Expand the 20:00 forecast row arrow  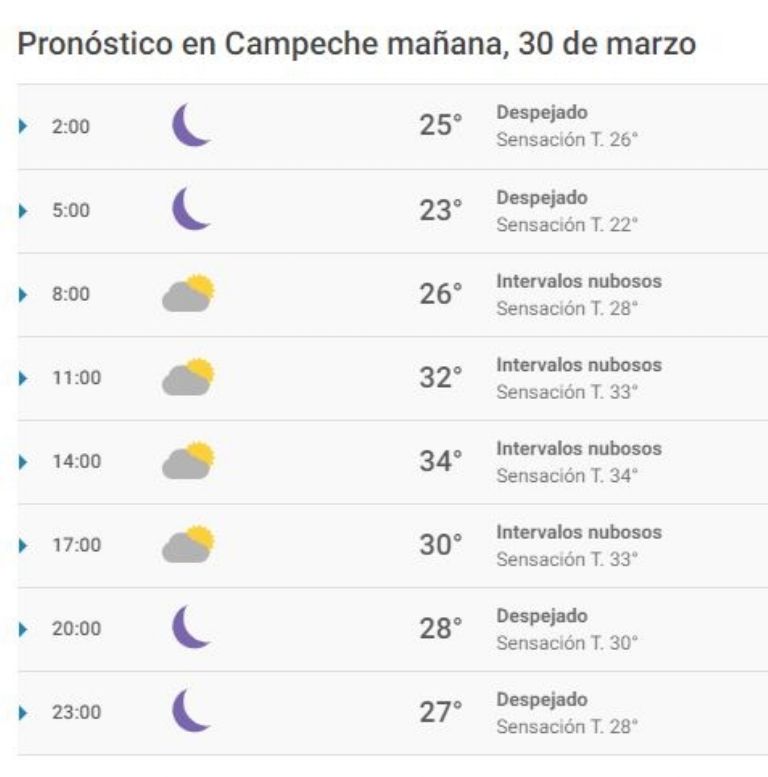(23, 630)
